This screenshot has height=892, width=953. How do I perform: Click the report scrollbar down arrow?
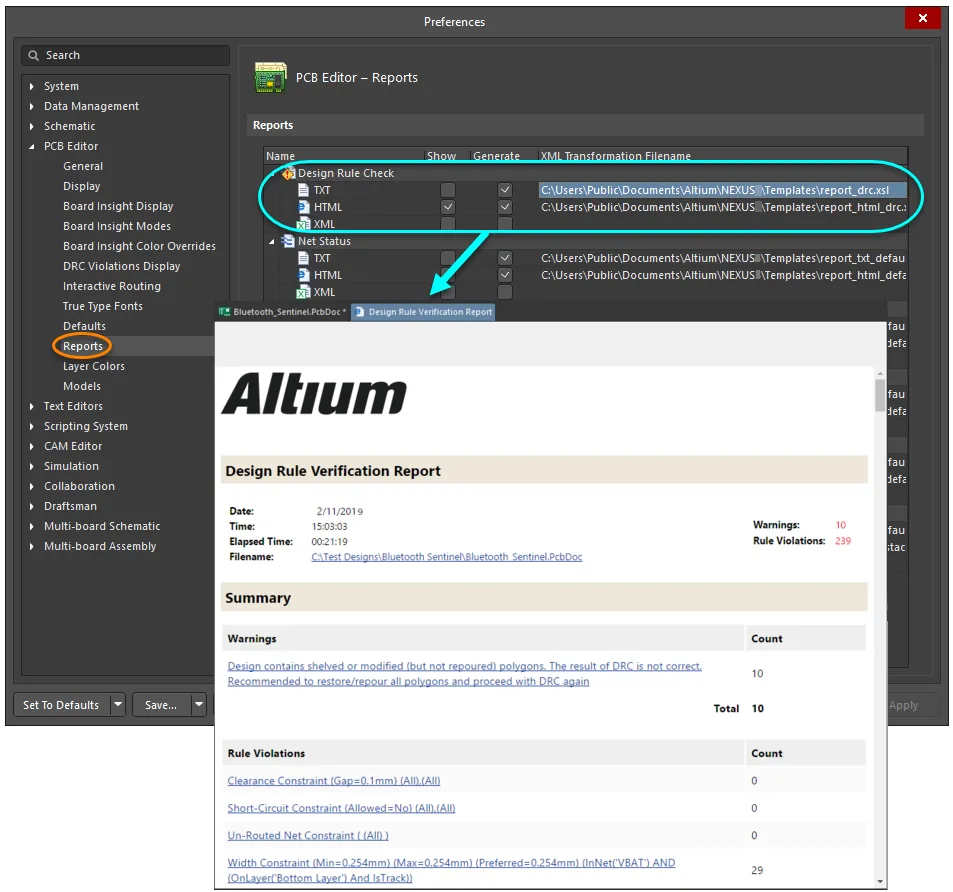pos(880,882)
